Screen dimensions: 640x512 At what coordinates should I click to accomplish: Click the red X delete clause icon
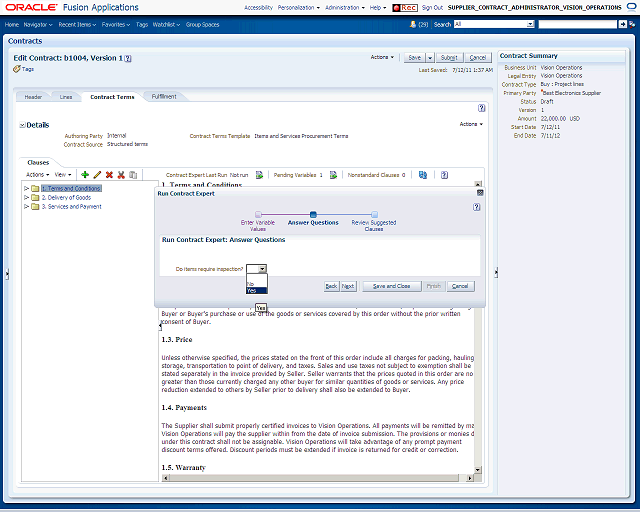[x=109, y=175]
